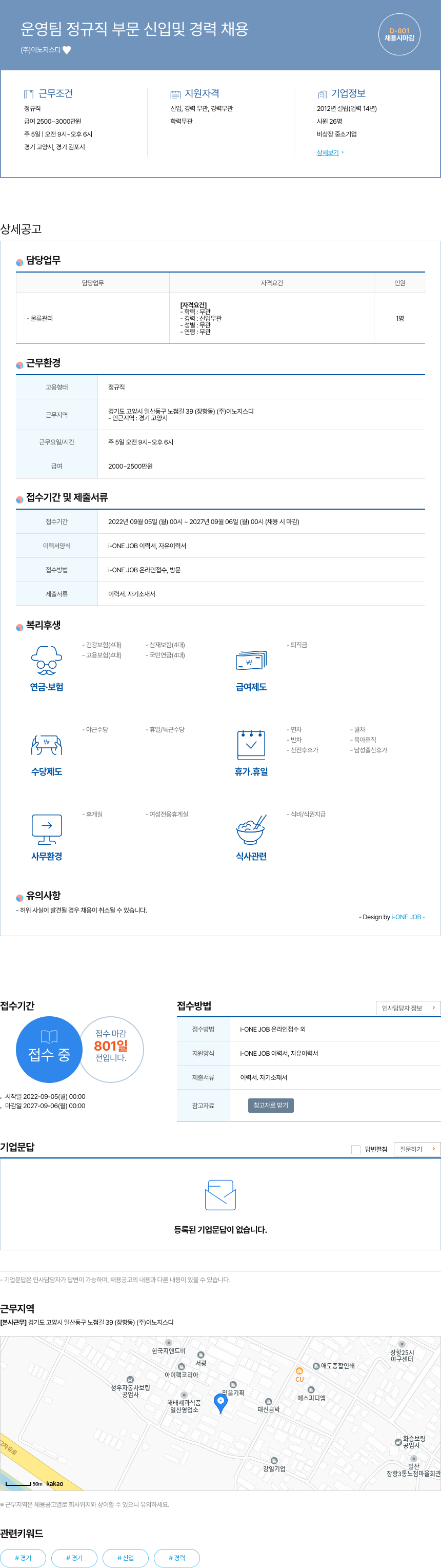Click the 기업정보 building icon
The image size is (441, 1568).
pyautogui.click(x=322, y=94)
